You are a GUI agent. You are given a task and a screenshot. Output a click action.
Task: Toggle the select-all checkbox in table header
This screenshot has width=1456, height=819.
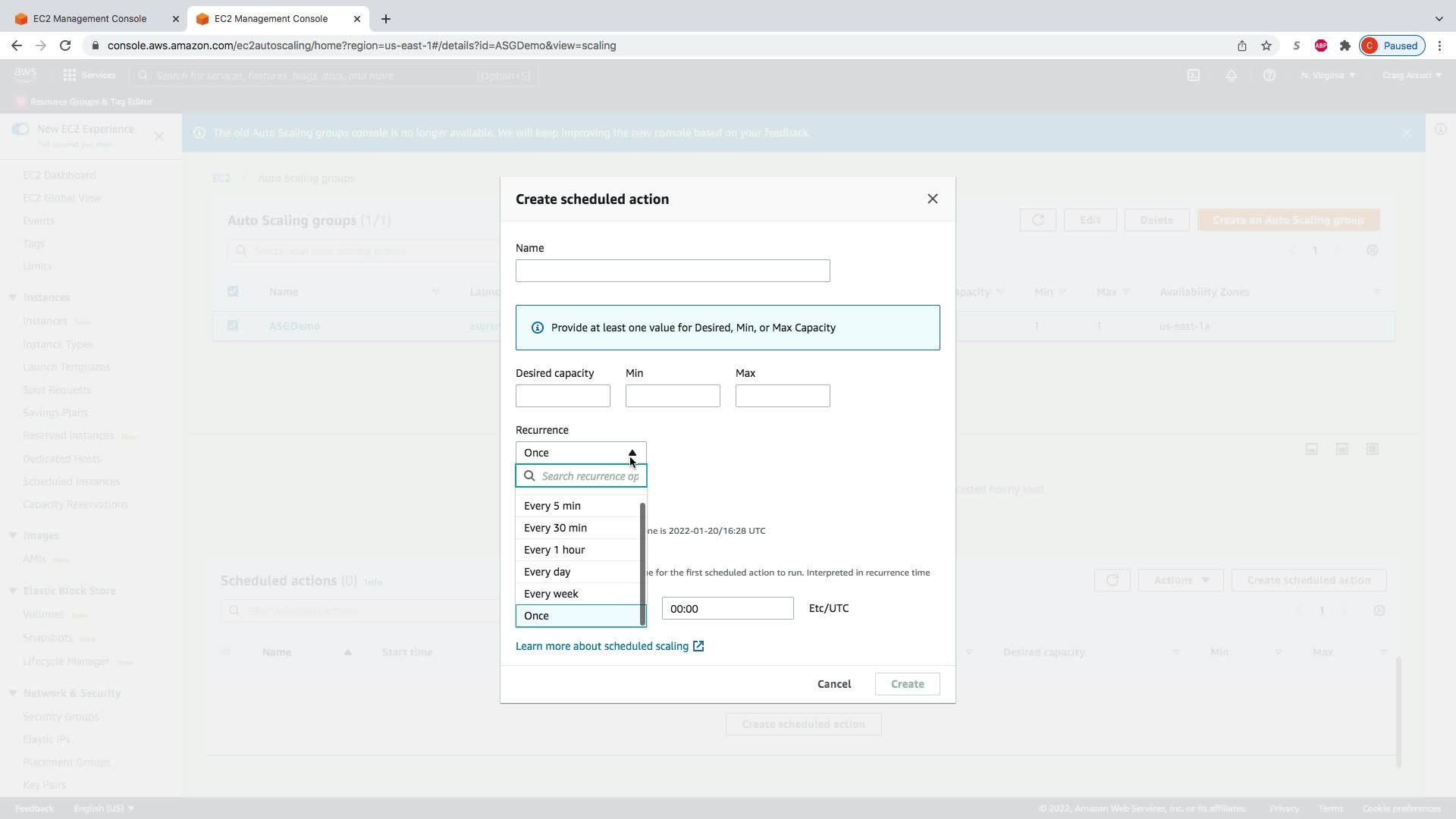[233, 291]
